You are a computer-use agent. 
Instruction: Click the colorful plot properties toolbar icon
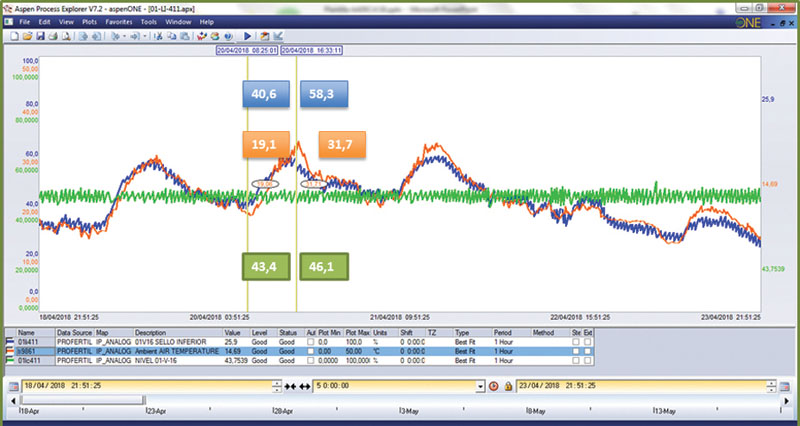[202, 36]
